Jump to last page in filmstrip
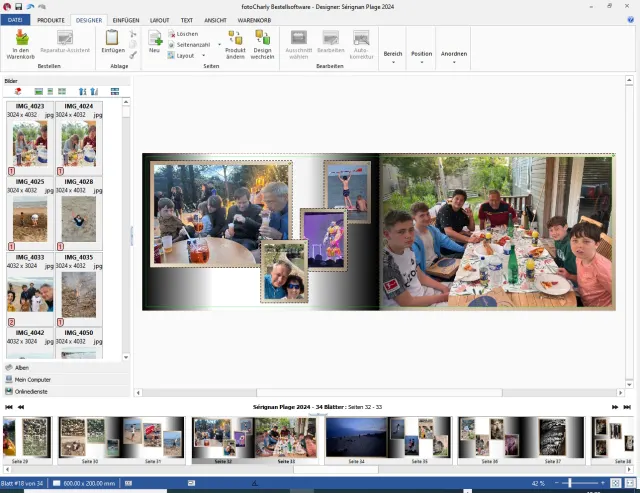 coord(629,407)
